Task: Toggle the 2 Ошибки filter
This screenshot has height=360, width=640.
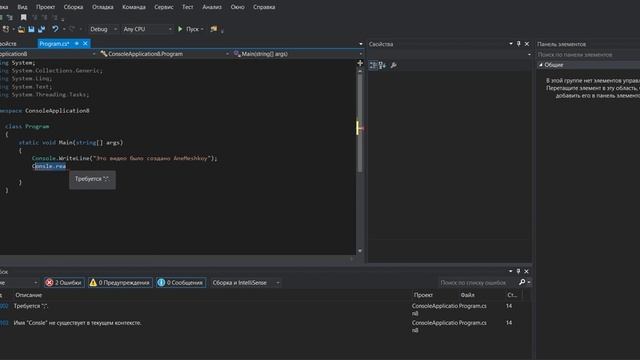Action: (64, 282)
